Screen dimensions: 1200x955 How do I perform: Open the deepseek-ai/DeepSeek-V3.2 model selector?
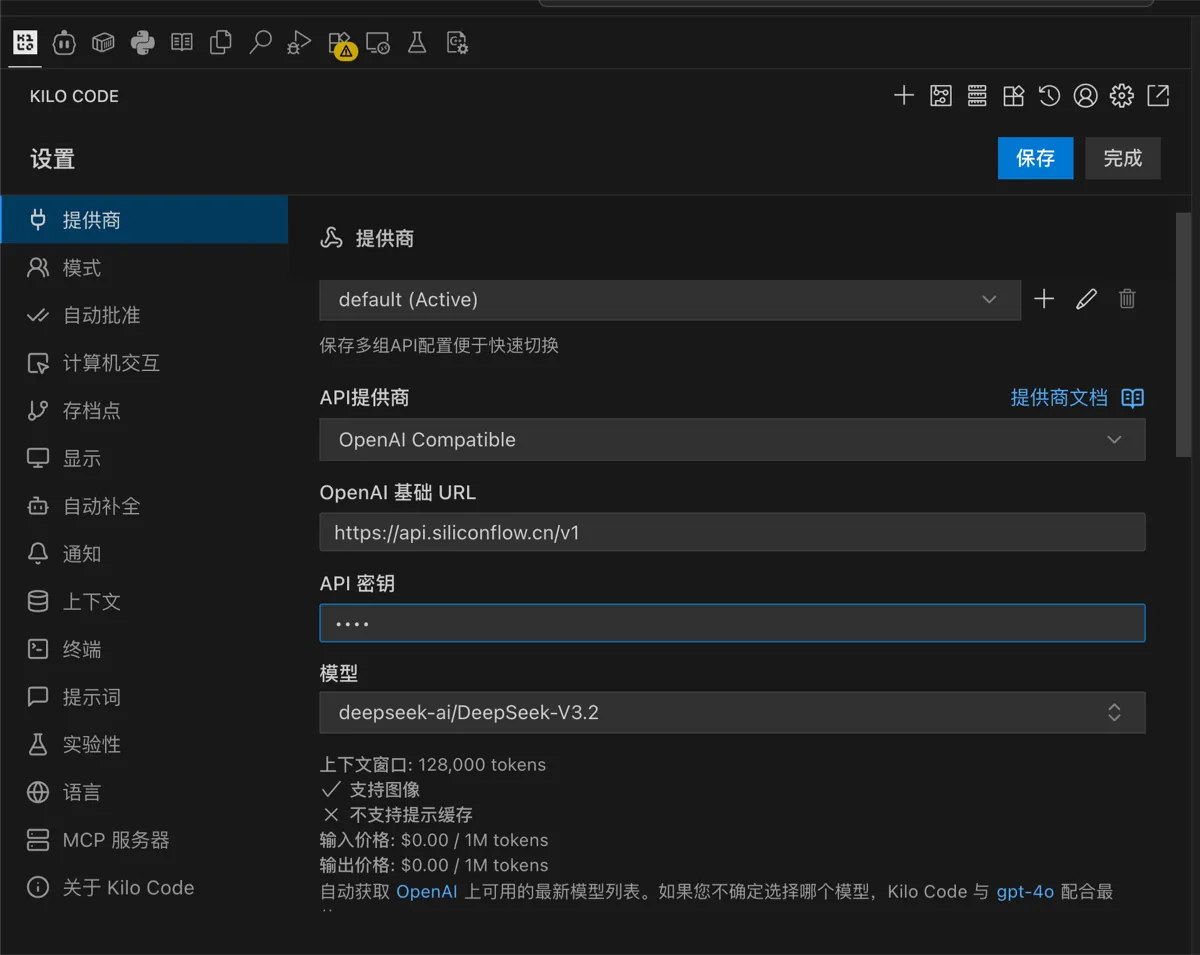coord(732,713)
